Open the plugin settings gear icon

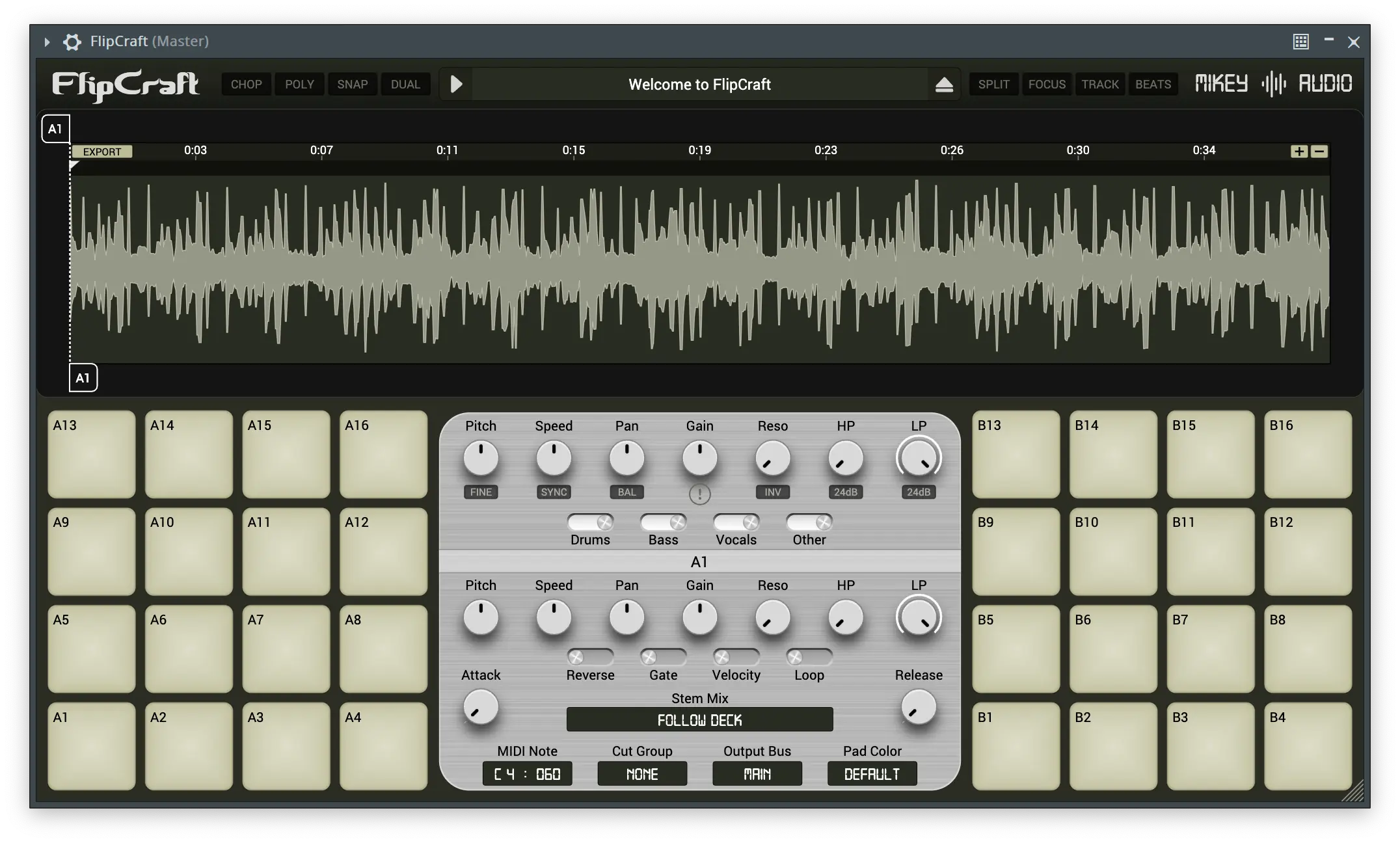[72, 42]
